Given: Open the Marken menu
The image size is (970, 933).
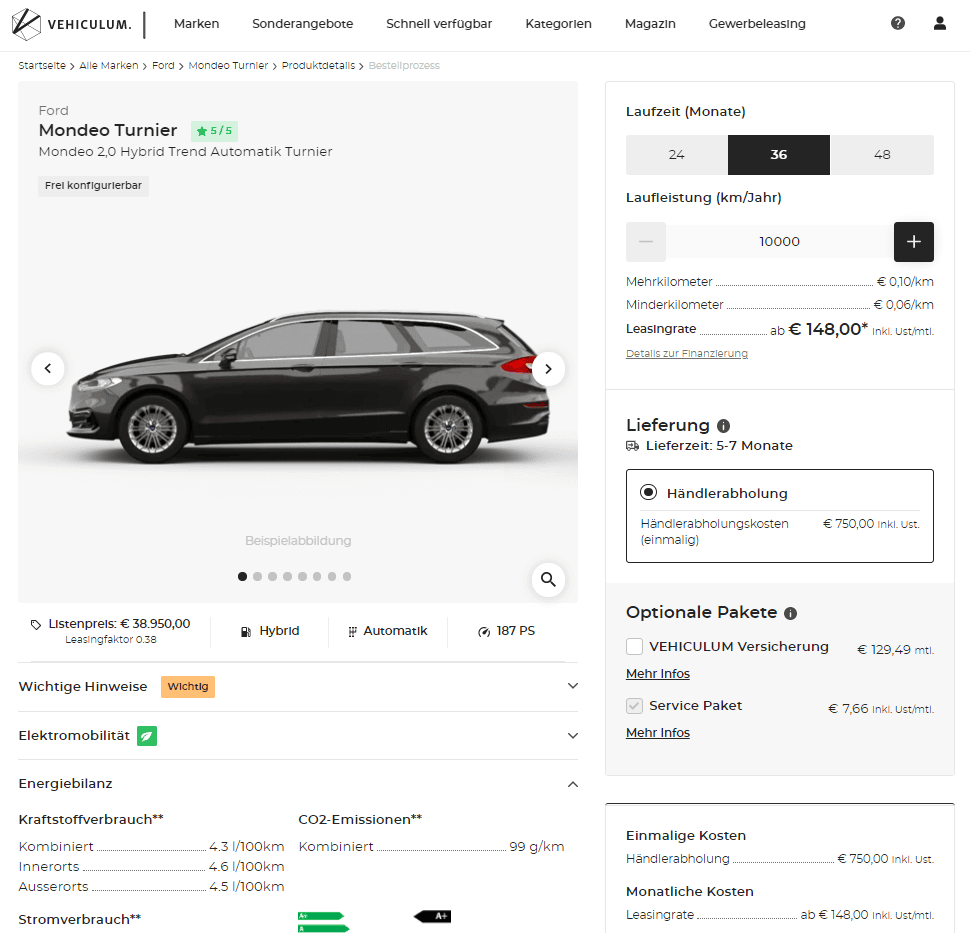Looking at the screenshot, I should point(196,24).
